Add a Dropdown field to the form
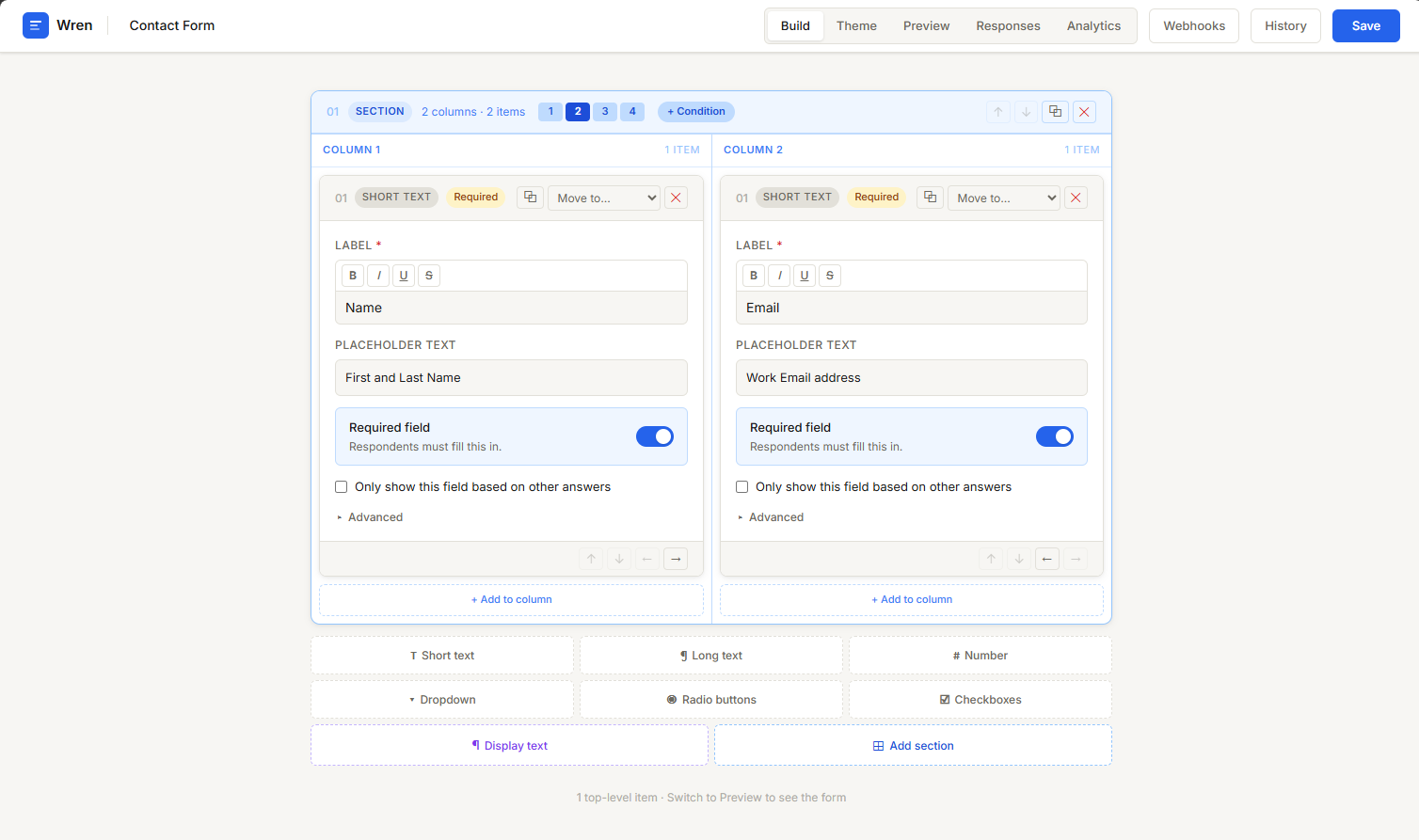The height and width of the screenshot is (840, 1419). tap(442, 700)
